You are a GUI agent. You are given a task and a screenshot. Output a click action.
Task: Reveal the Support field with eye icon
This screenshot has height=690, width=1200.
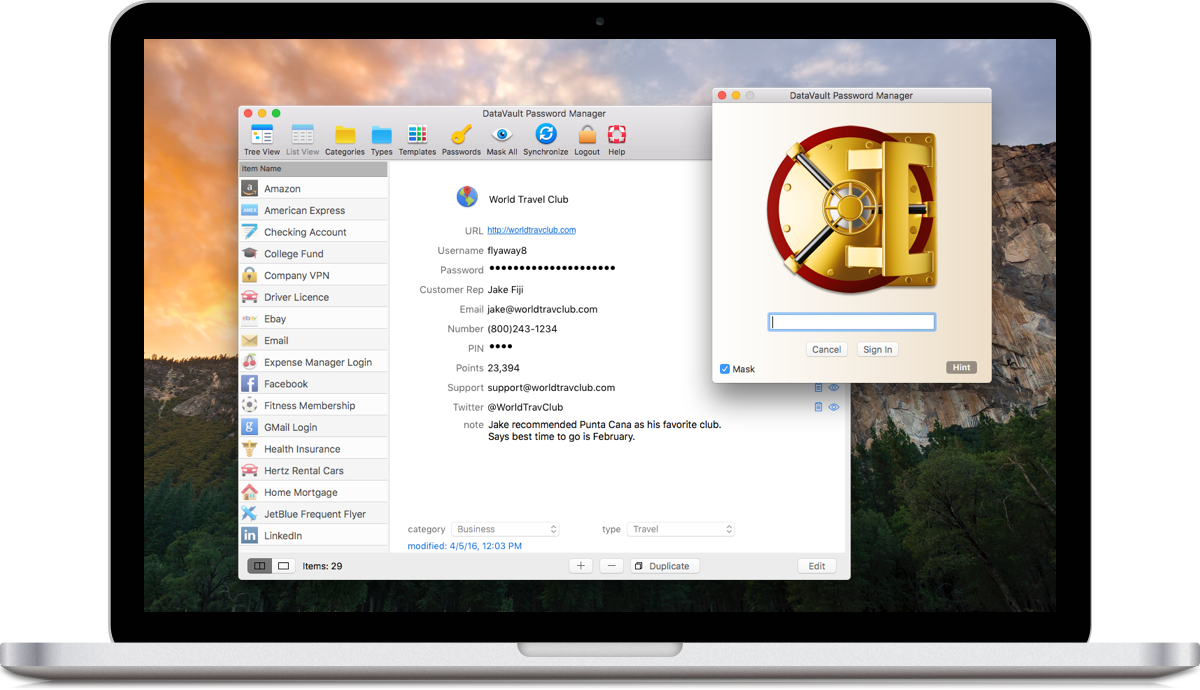click(x=834, y=387)
